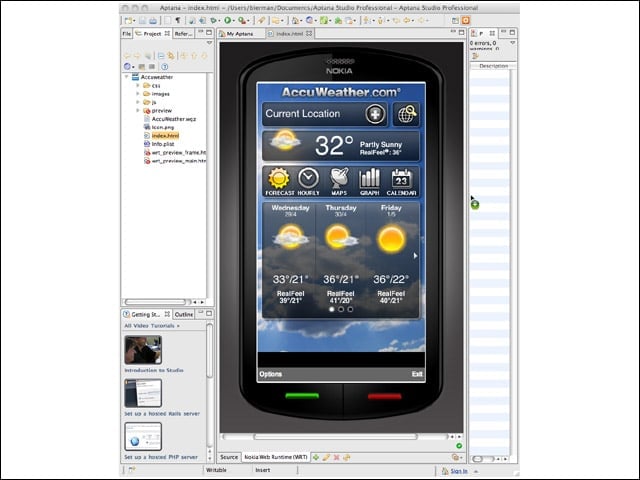Click the globe browser icon in main toolbar
Viewport: 640px width, 480px height.
pyautogui.click(x=309, y=20)
